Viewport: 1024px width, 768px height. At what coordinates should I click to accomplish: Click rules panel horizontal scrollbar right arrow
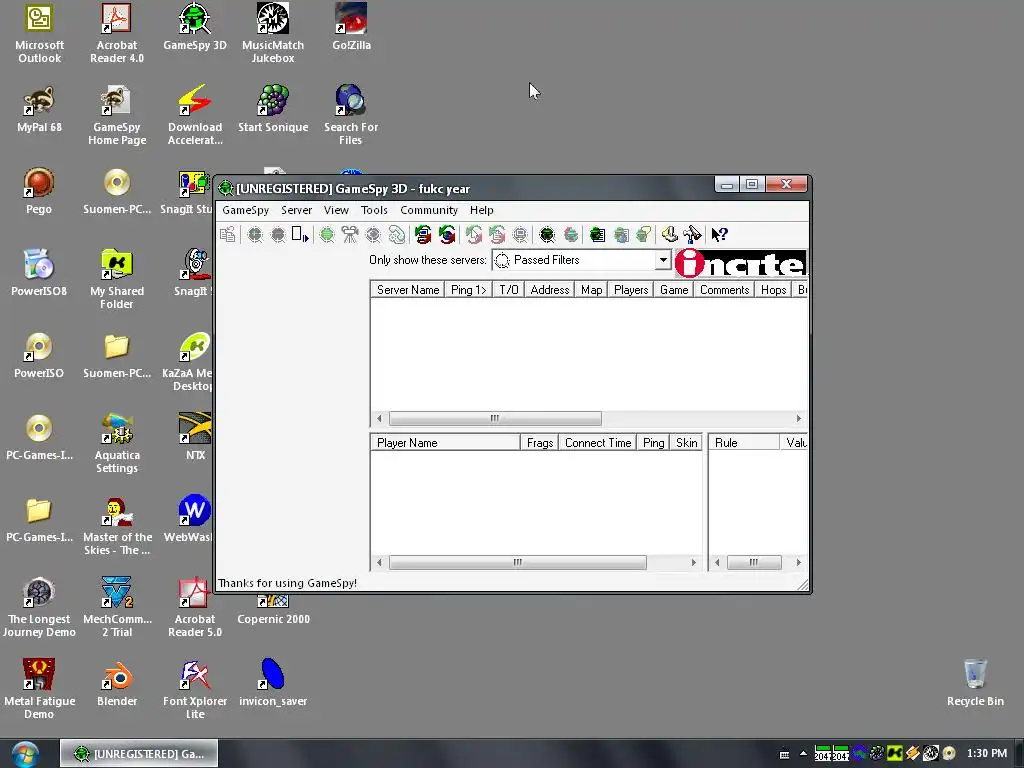[x=798, y=562]
